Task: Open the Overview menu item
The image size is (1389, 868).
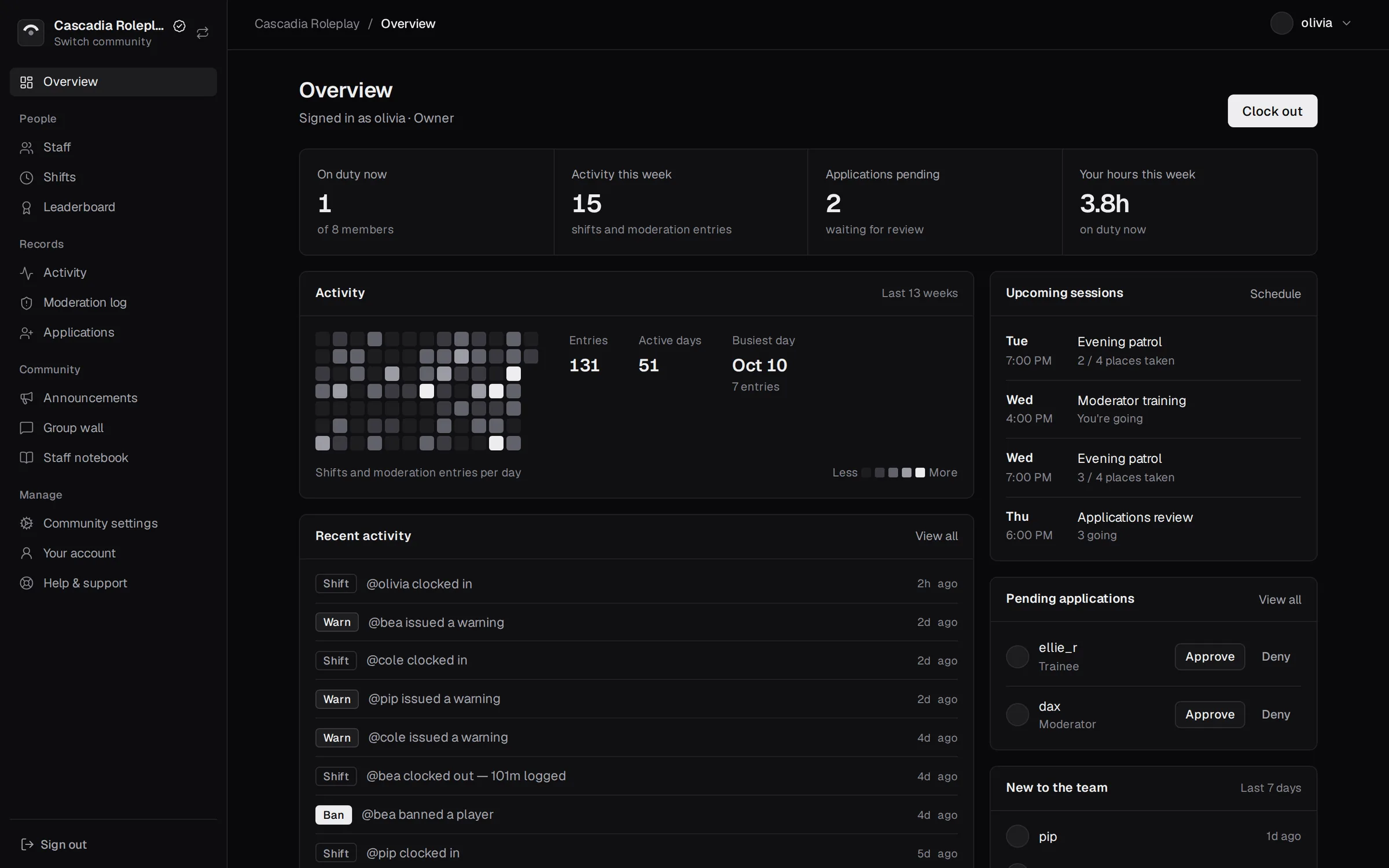Action: pyautogui.click(x=113, y=82)
